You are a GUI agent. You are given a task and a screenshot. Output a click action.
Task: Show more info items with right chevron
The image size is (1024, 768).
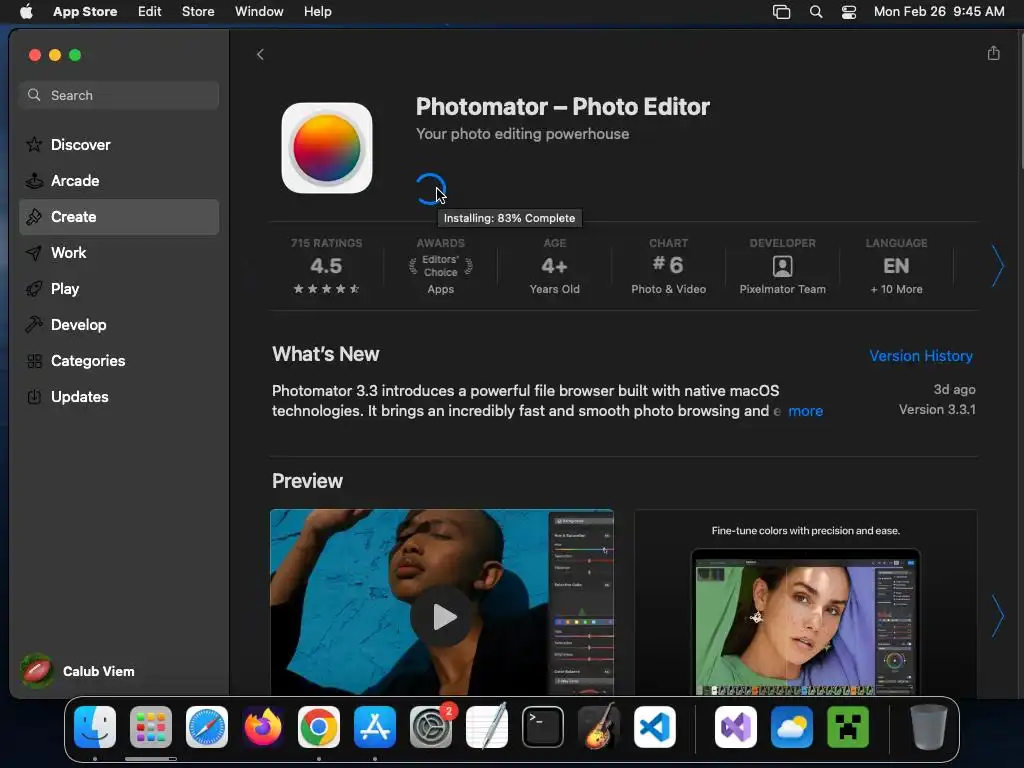(x=997, y=266)
